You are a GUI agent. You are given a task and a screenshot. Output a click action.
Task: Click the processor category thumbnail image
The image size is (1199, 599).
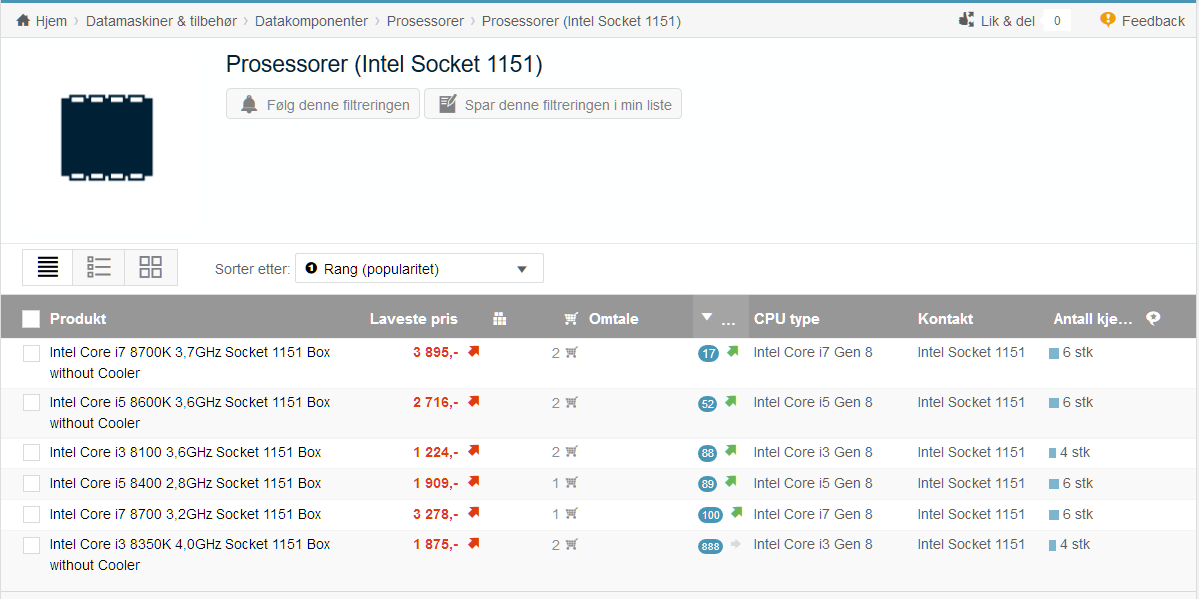coord(107,138)
